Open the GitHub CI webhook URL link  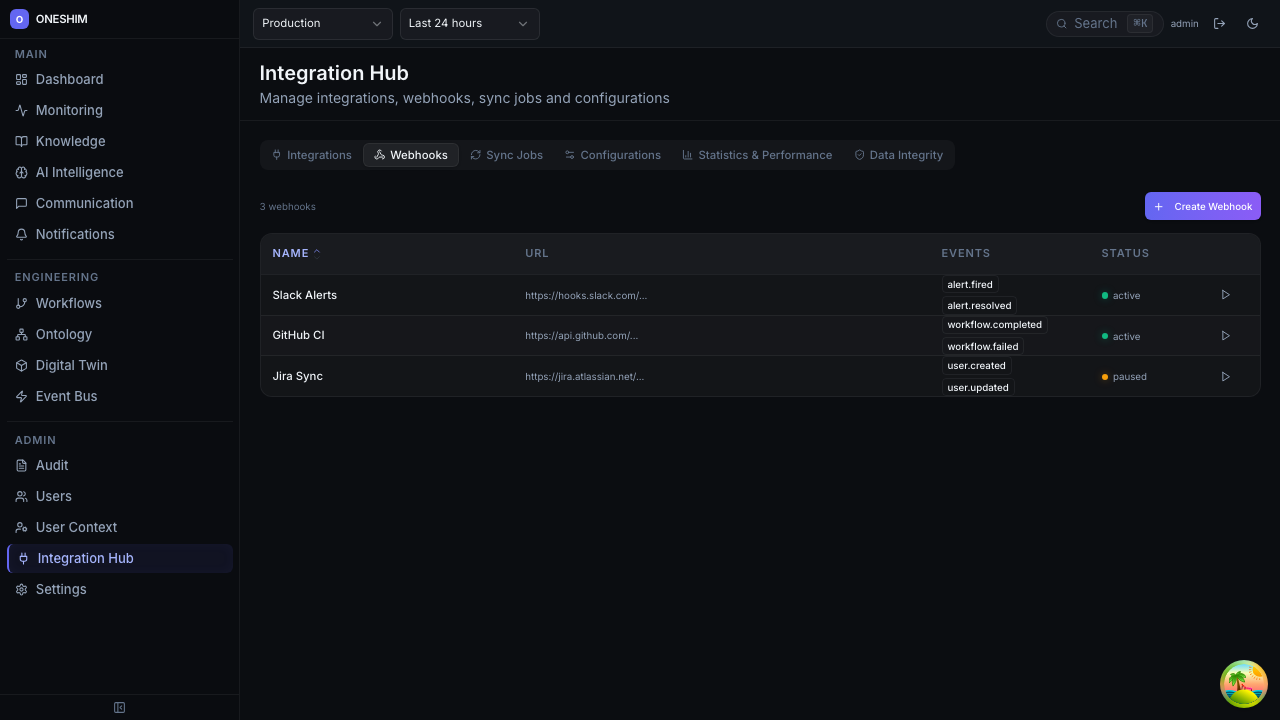click(581, 336)
